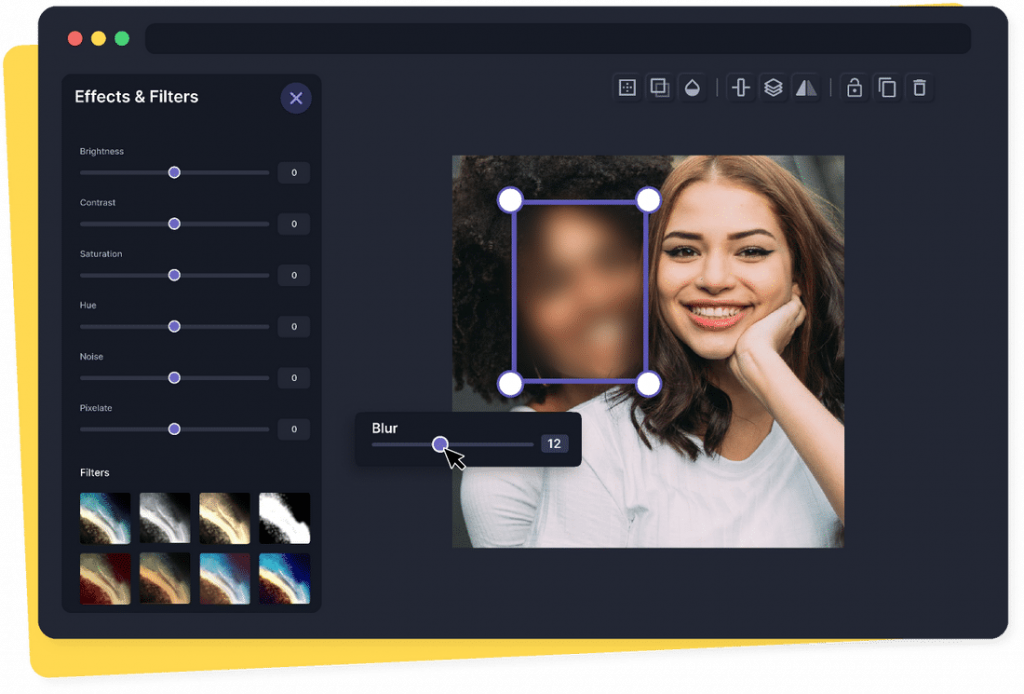Focus the Saturation value field
The width and height of the screenshot is (1024, 694).
[294, 275]
